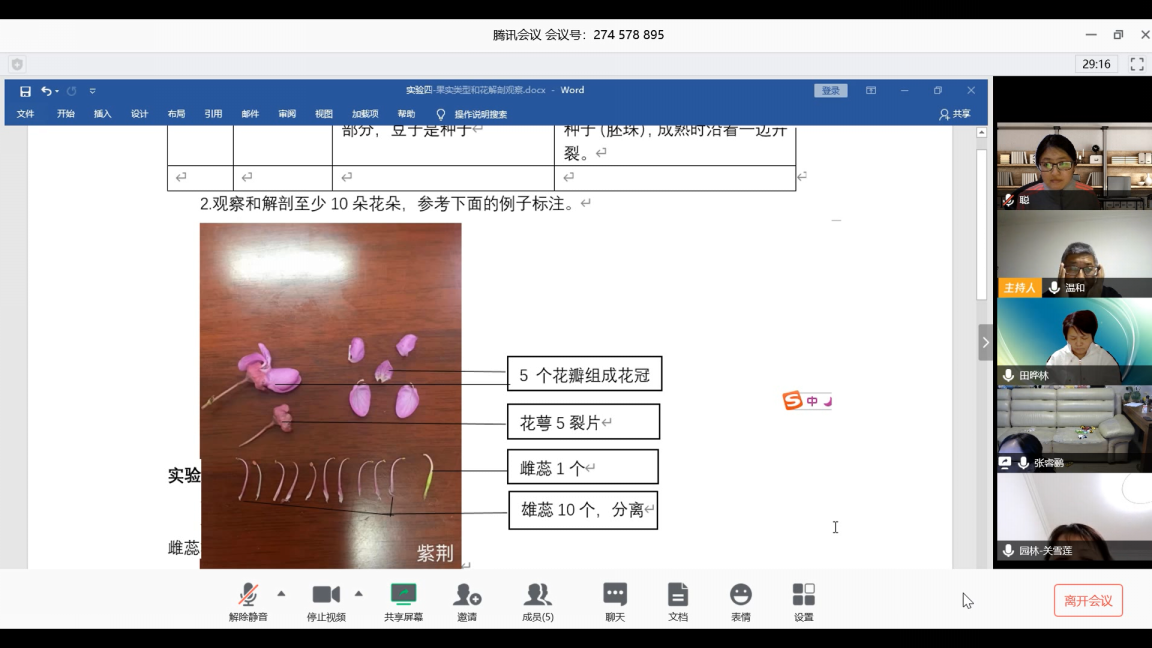Click the 登录 sign-in button in Word
Image resolution: width=1152 pixels, height=648 pixels.
point(830,91)
